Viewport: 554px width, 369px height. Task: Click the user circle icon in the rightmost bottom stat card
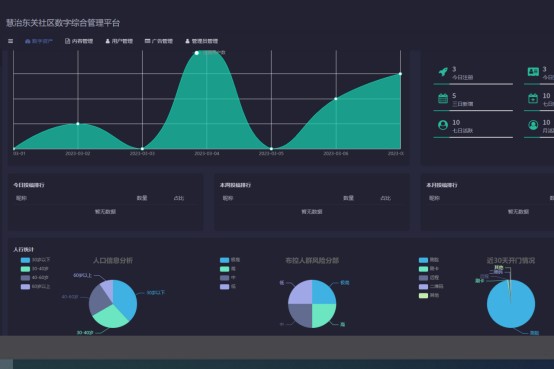coord(533,125)
